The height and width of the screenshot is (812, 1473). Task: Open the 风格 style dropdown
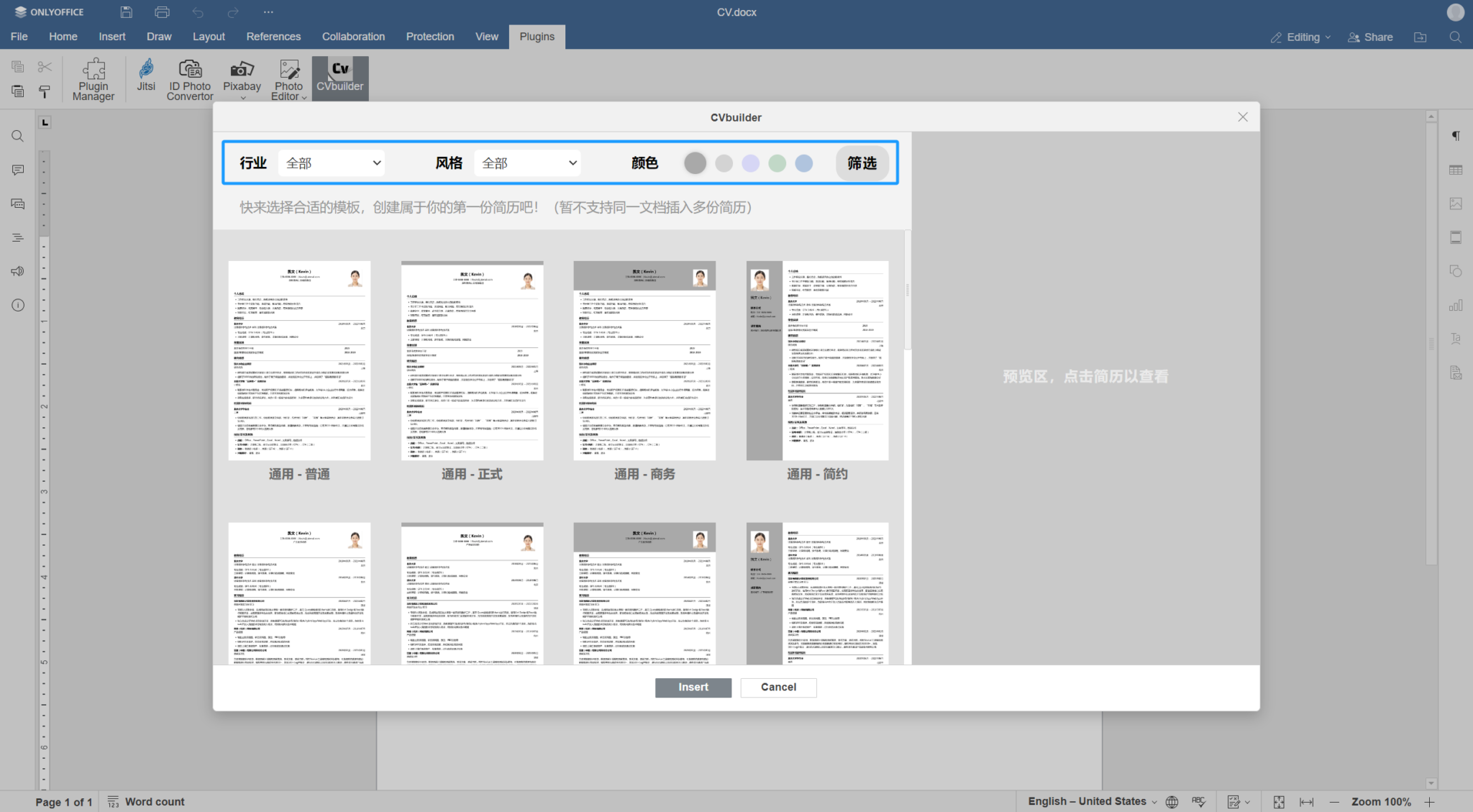coord(527,163)
